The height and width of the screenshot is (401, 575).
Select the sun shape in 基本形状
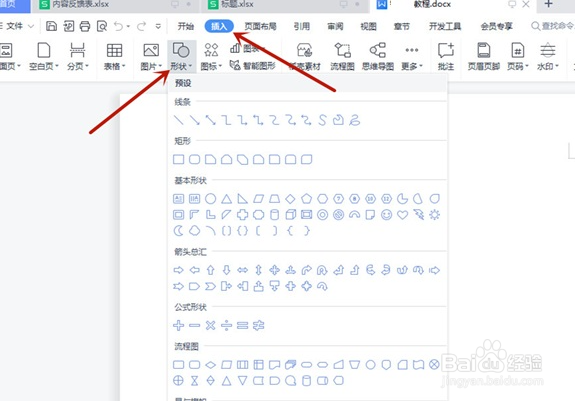(x=434, y=215)
